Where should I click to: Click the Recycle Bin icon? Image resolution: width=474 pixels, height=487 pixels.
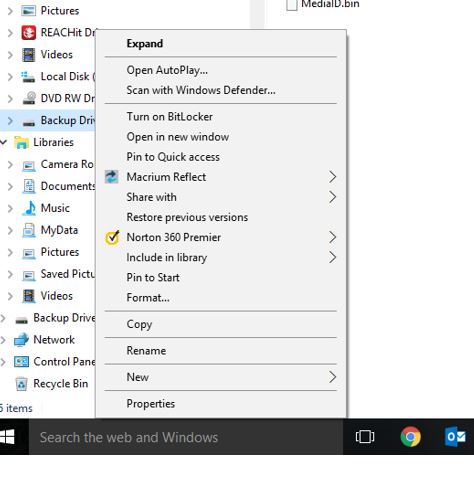22,384
